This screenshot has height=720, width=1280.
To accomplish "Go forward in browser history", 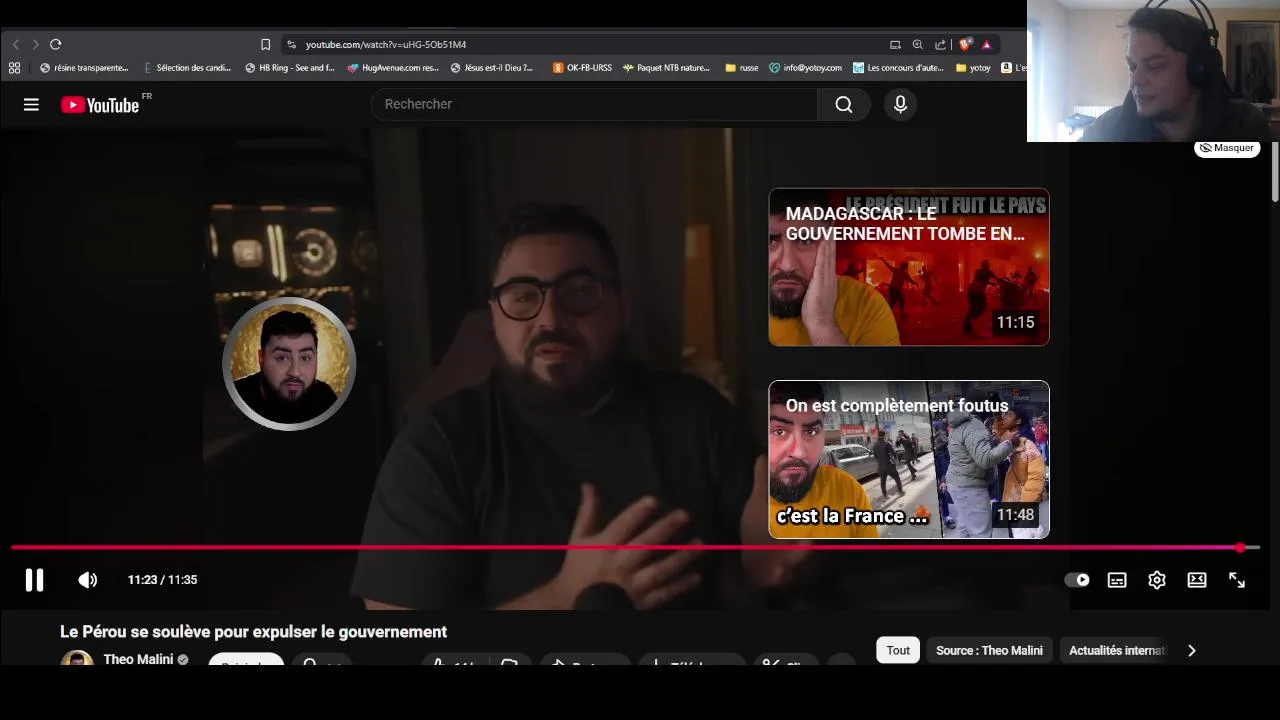I will [x=35, y=44].
